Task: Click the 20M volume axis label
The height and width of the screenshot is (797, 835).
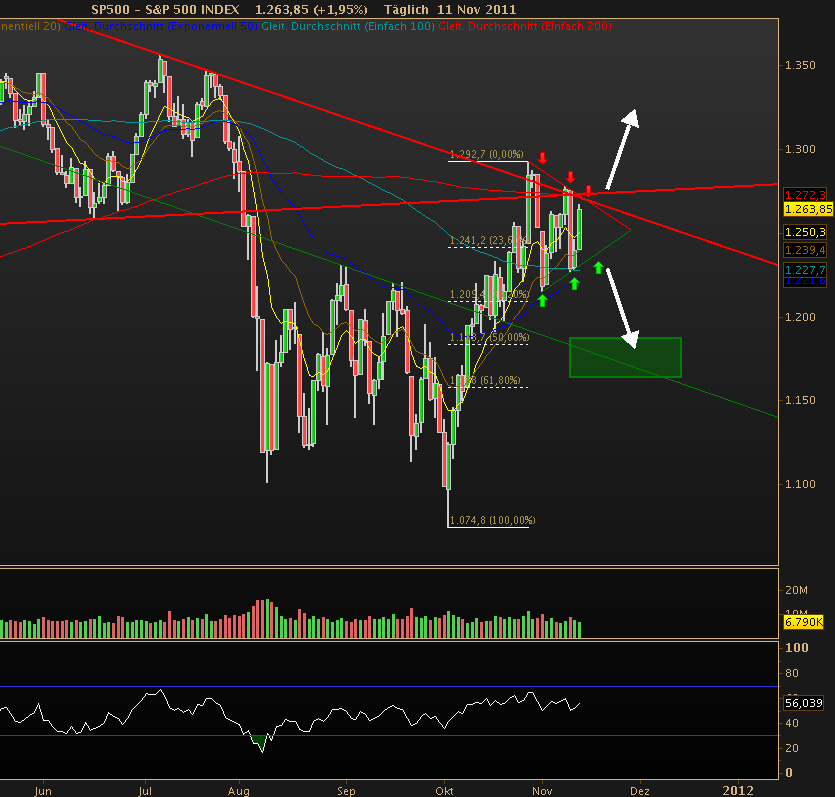Action: point(797,590)
